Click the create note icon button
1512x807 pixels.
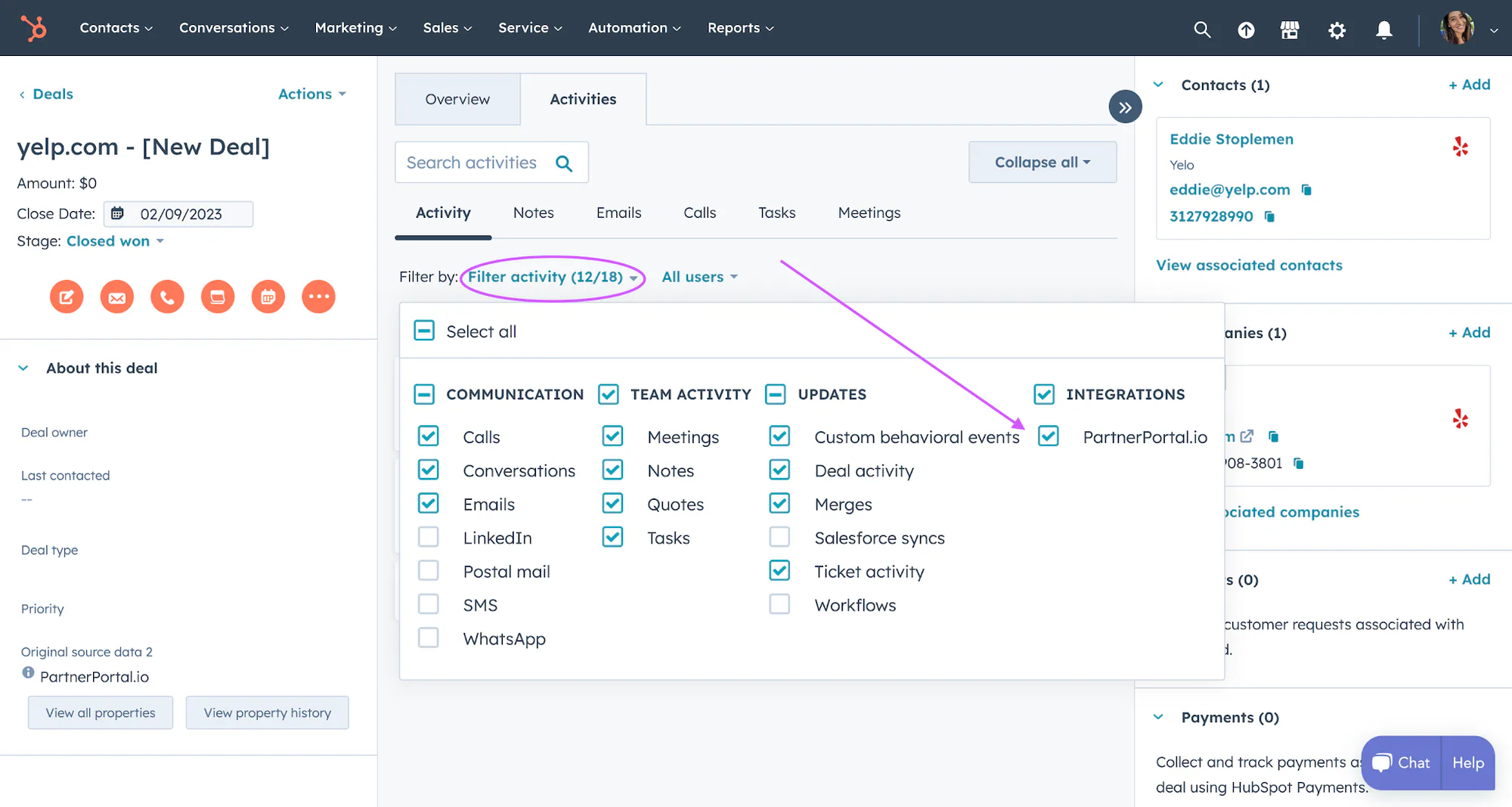67,296
